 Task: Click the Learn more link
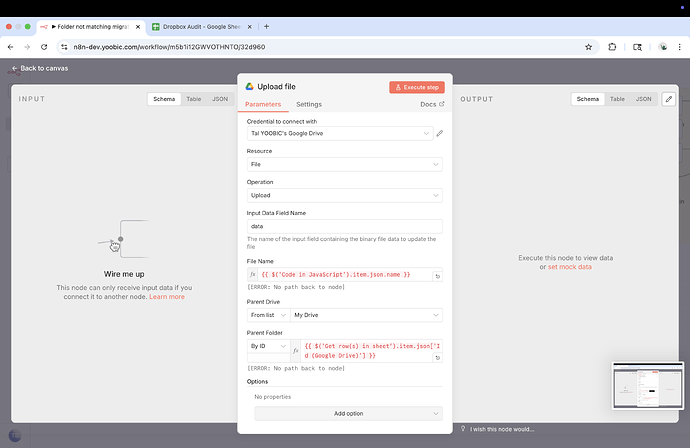click(x=167, y=297)
